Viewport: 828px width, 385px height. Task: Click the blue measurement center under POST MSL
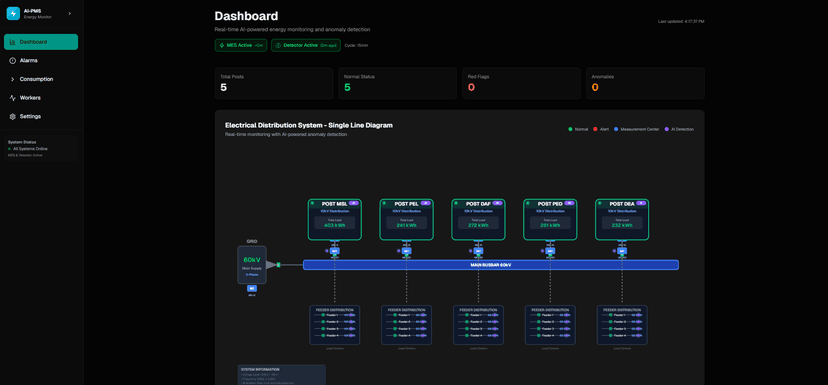coord(334,251)
